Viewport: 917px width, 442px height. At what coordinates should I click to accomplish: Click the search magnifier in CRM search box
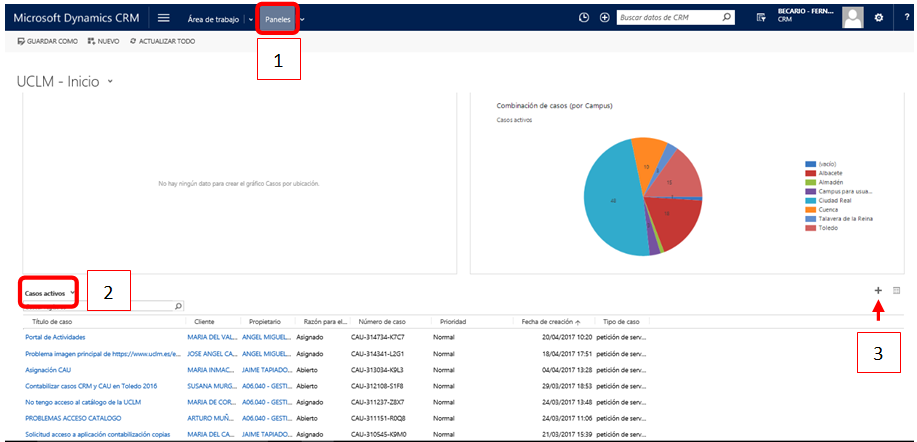727,18
